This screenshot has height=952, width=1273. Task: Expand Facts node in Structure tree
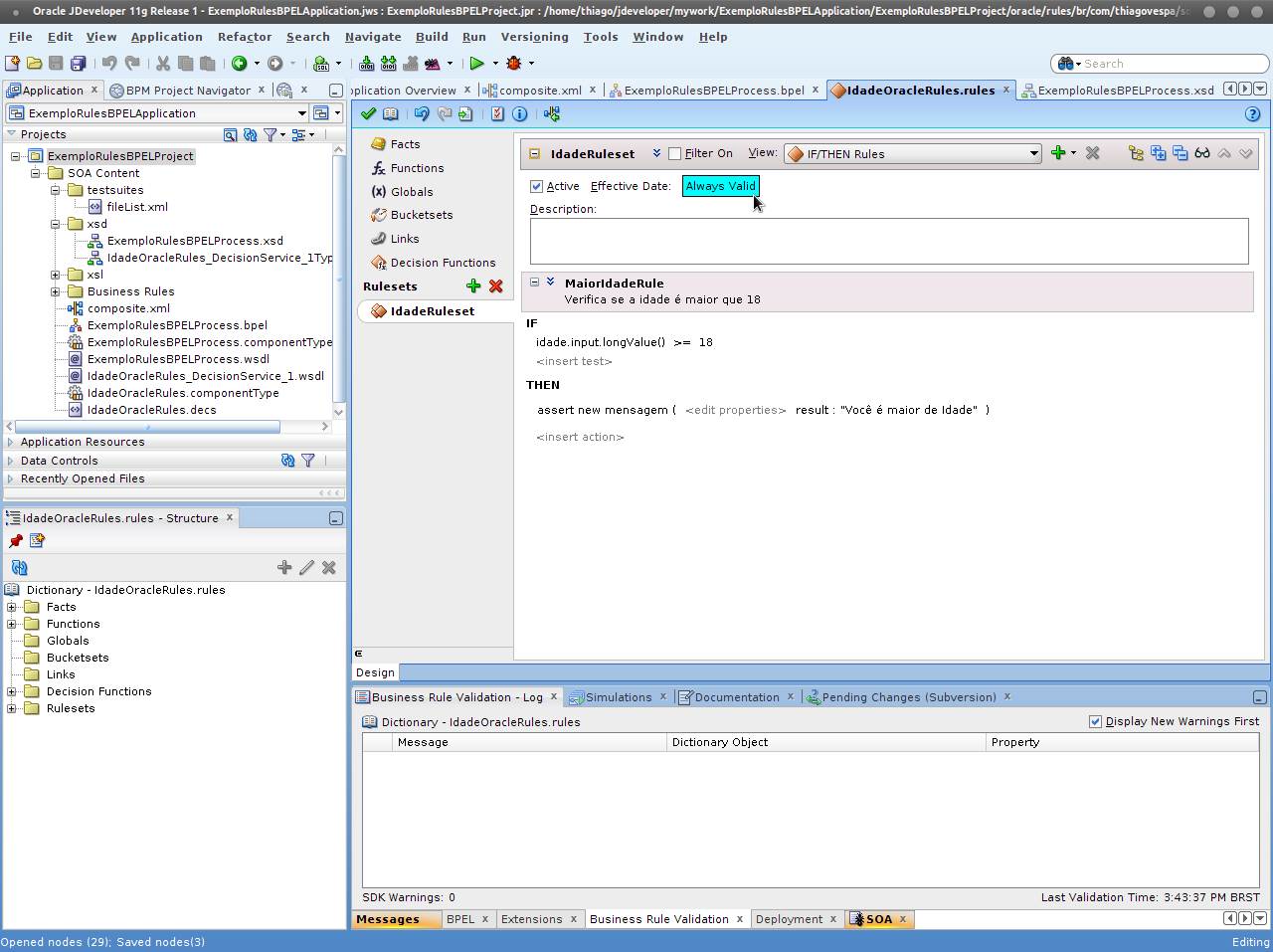click(x=12, y=607)
